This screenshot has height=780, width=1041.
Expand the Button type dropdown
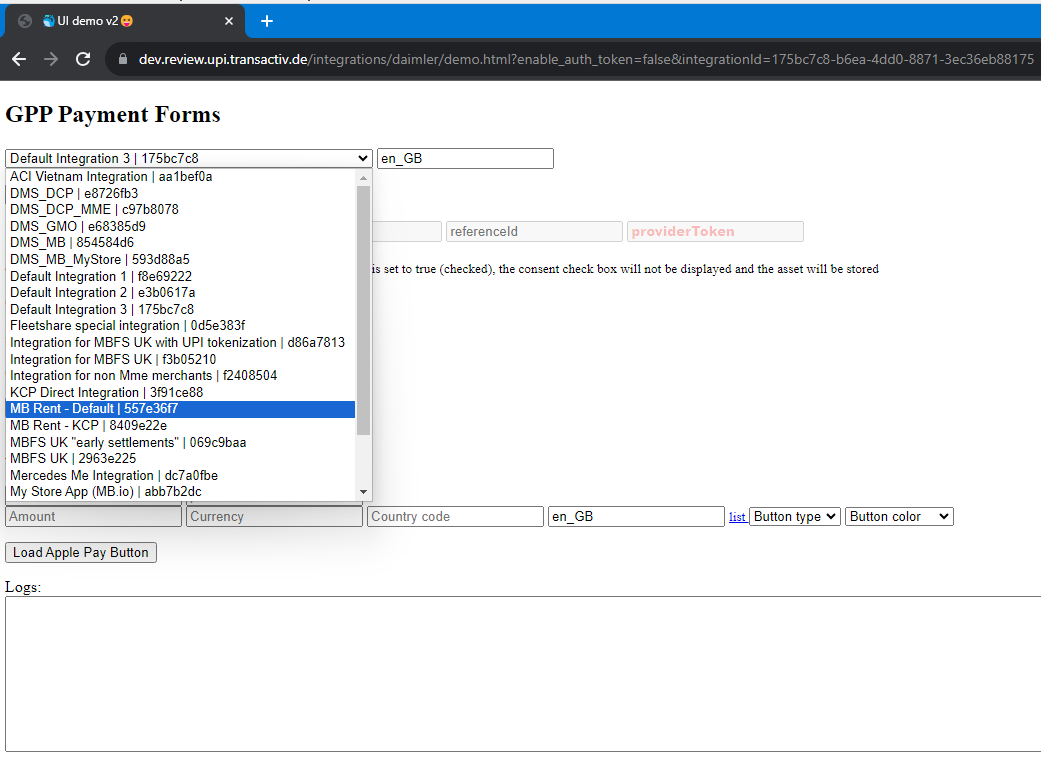tap(795, 516)
